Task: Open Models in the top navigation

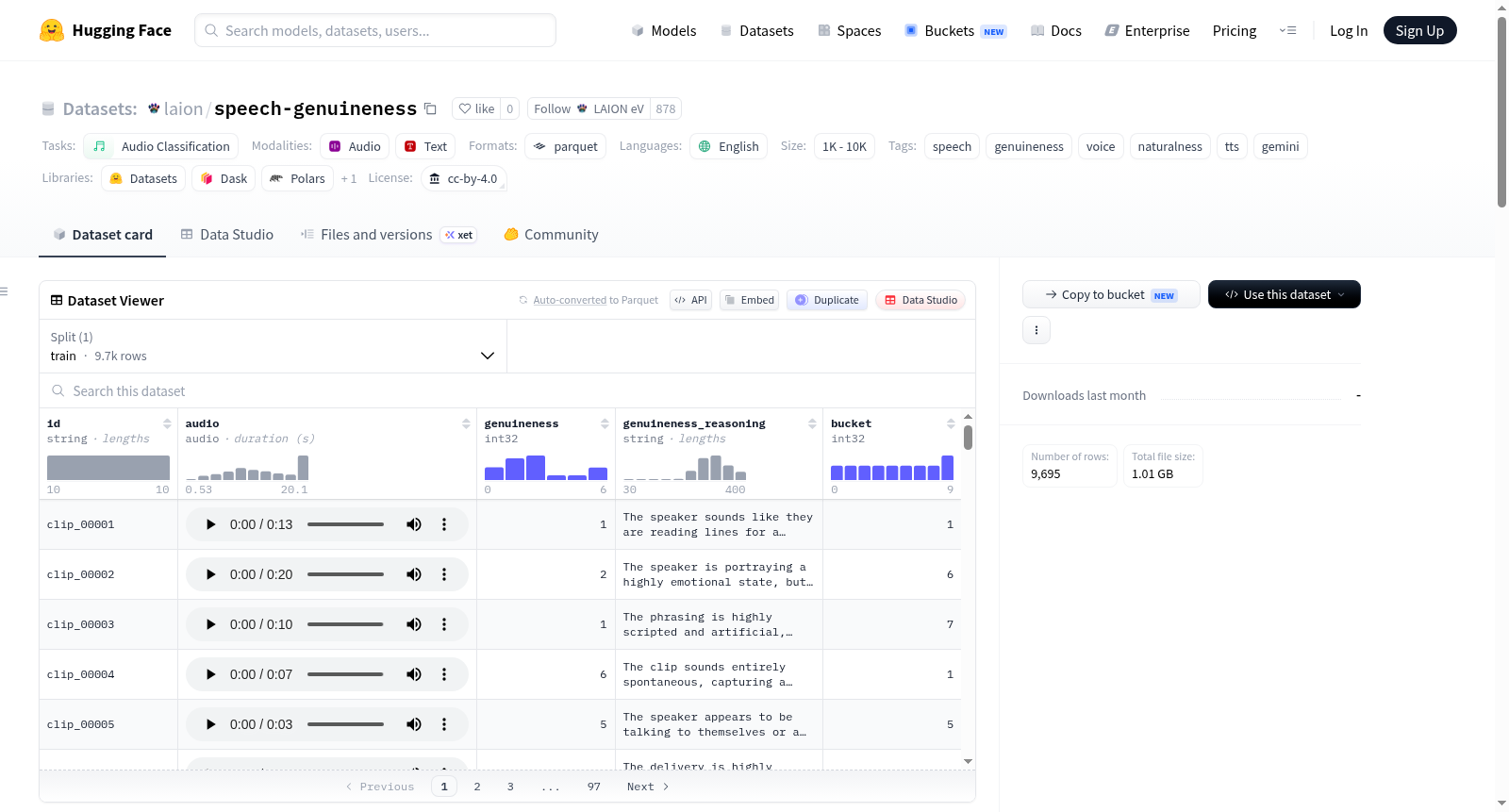Action: [x=664, y=31]
